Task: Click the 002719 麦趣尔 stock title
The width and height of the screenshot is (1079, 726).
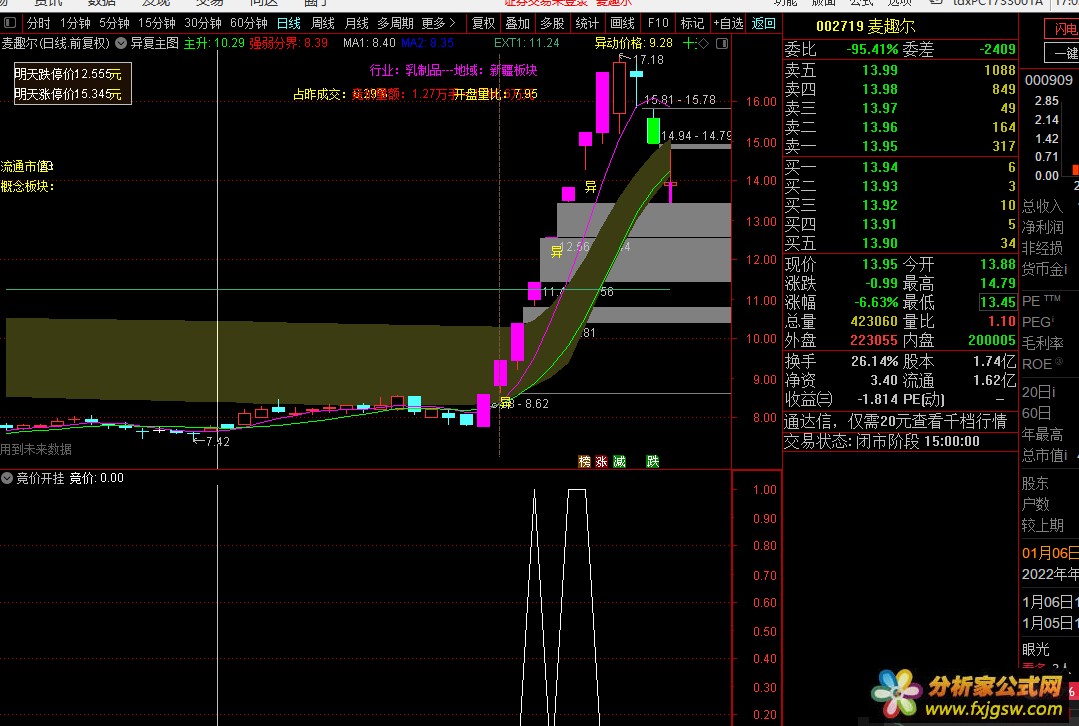Action: point(865,26)
